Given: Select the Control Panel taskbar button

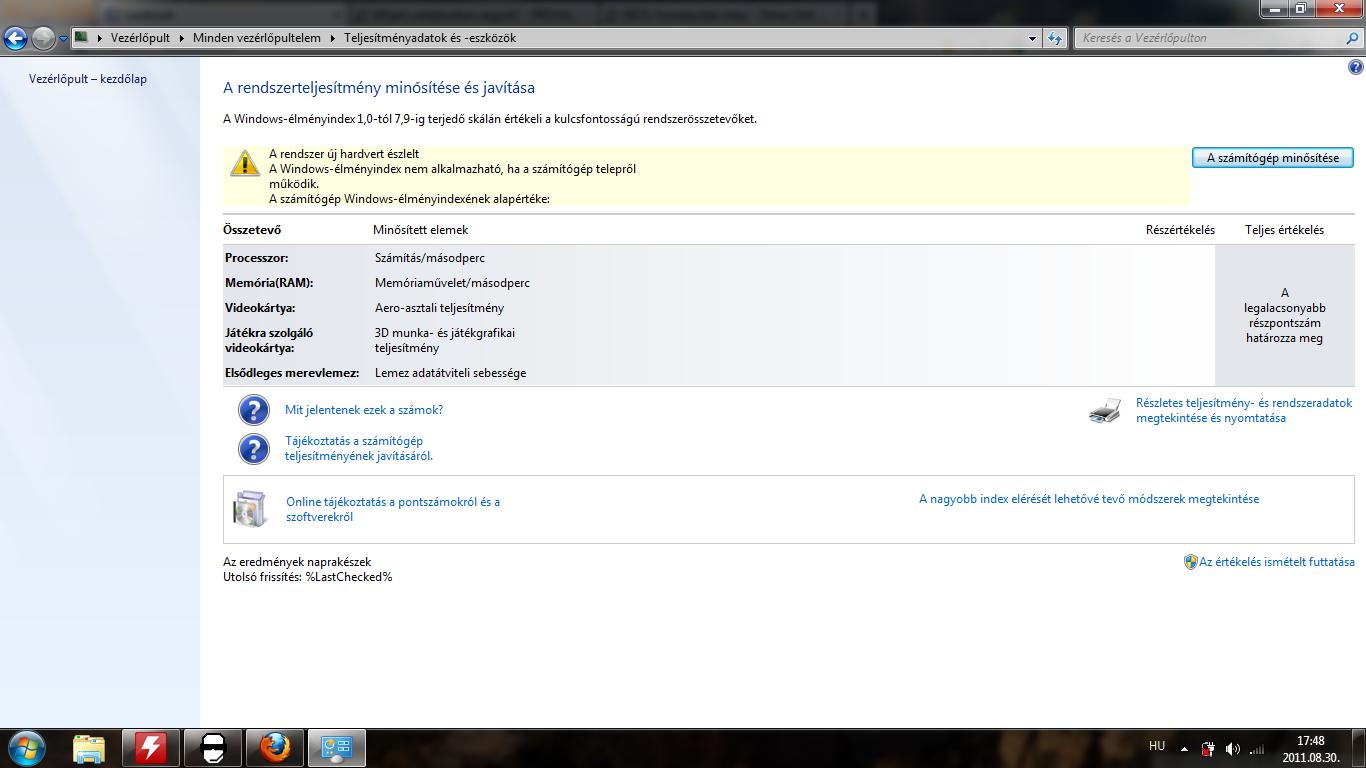Looking at the screenshot, I should coord(337,748).
